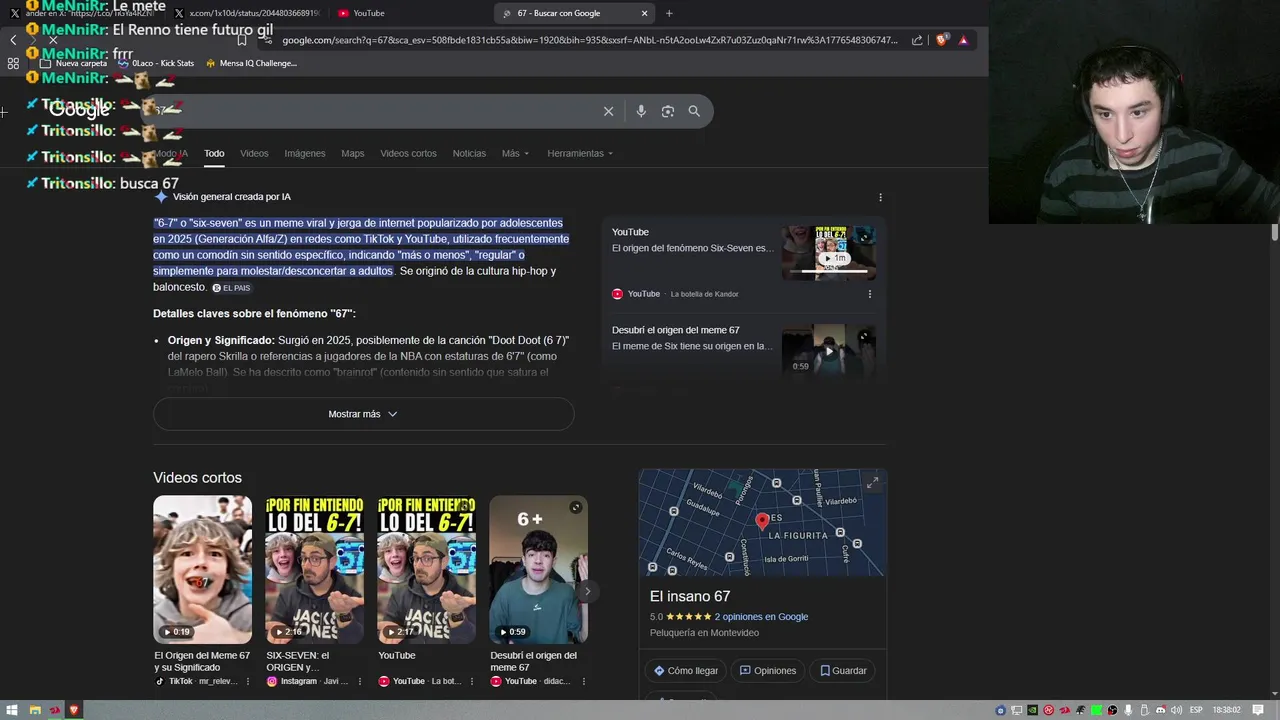Switch to the Videos search tab

254,153
